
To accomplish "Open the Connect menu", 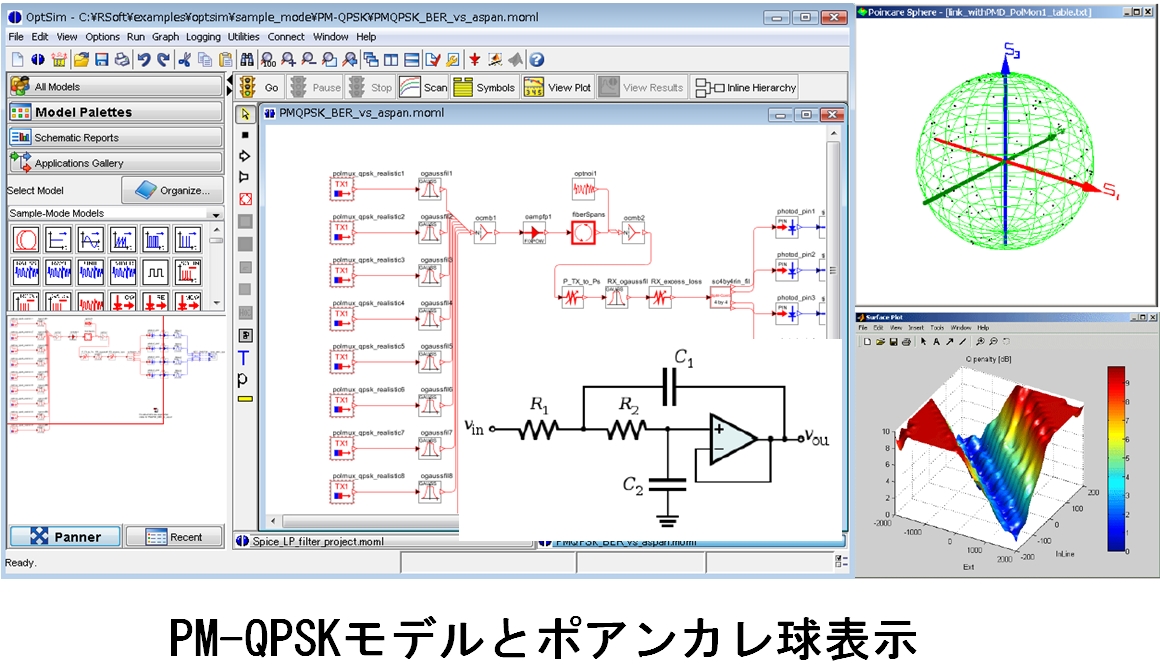I will pyautogui.click(x=286, y=36).
